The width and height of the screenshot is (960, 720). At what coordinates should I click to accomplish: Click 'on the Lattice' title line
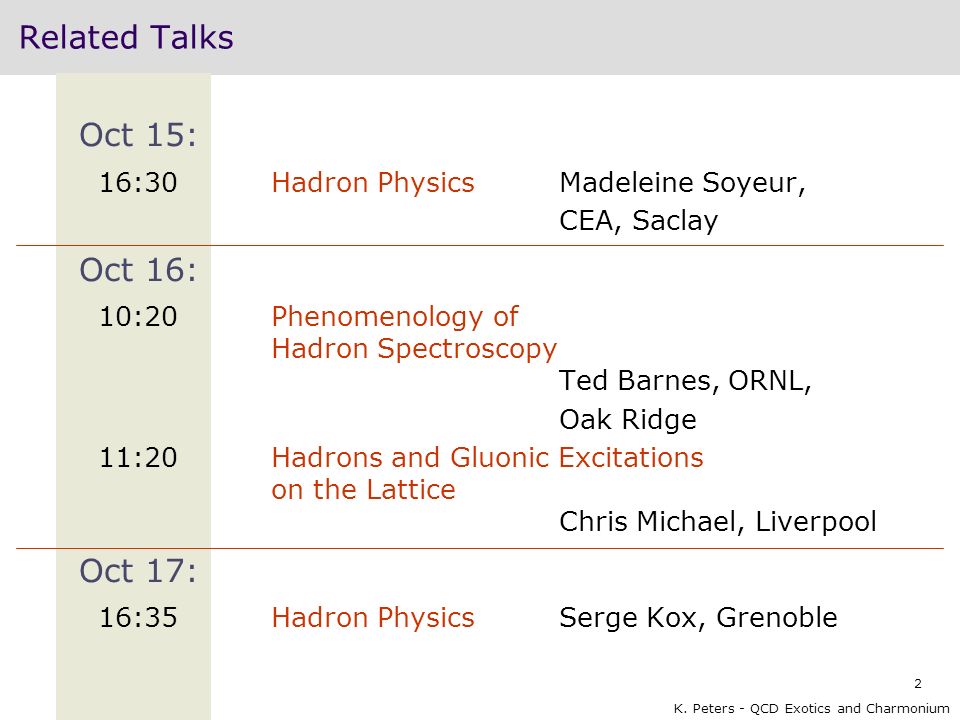point(364,490)
